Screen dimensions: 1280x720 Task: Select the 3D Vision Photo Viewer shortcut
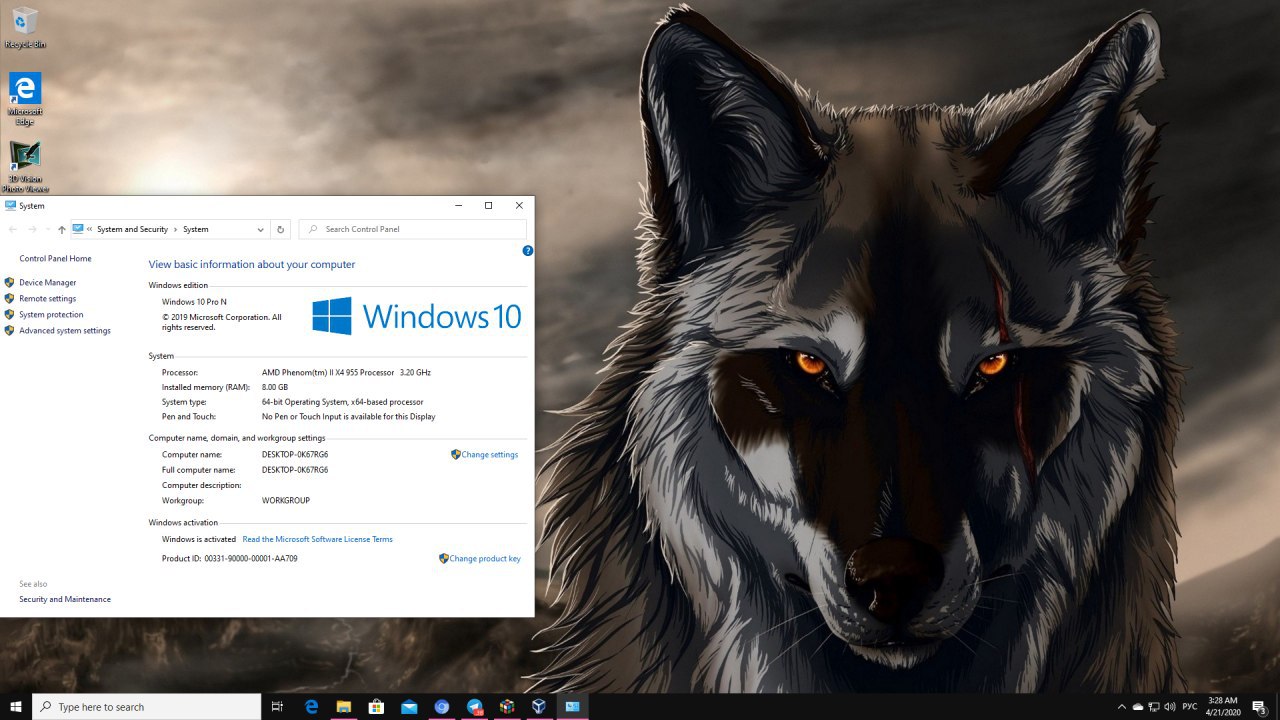pos(25,167)
